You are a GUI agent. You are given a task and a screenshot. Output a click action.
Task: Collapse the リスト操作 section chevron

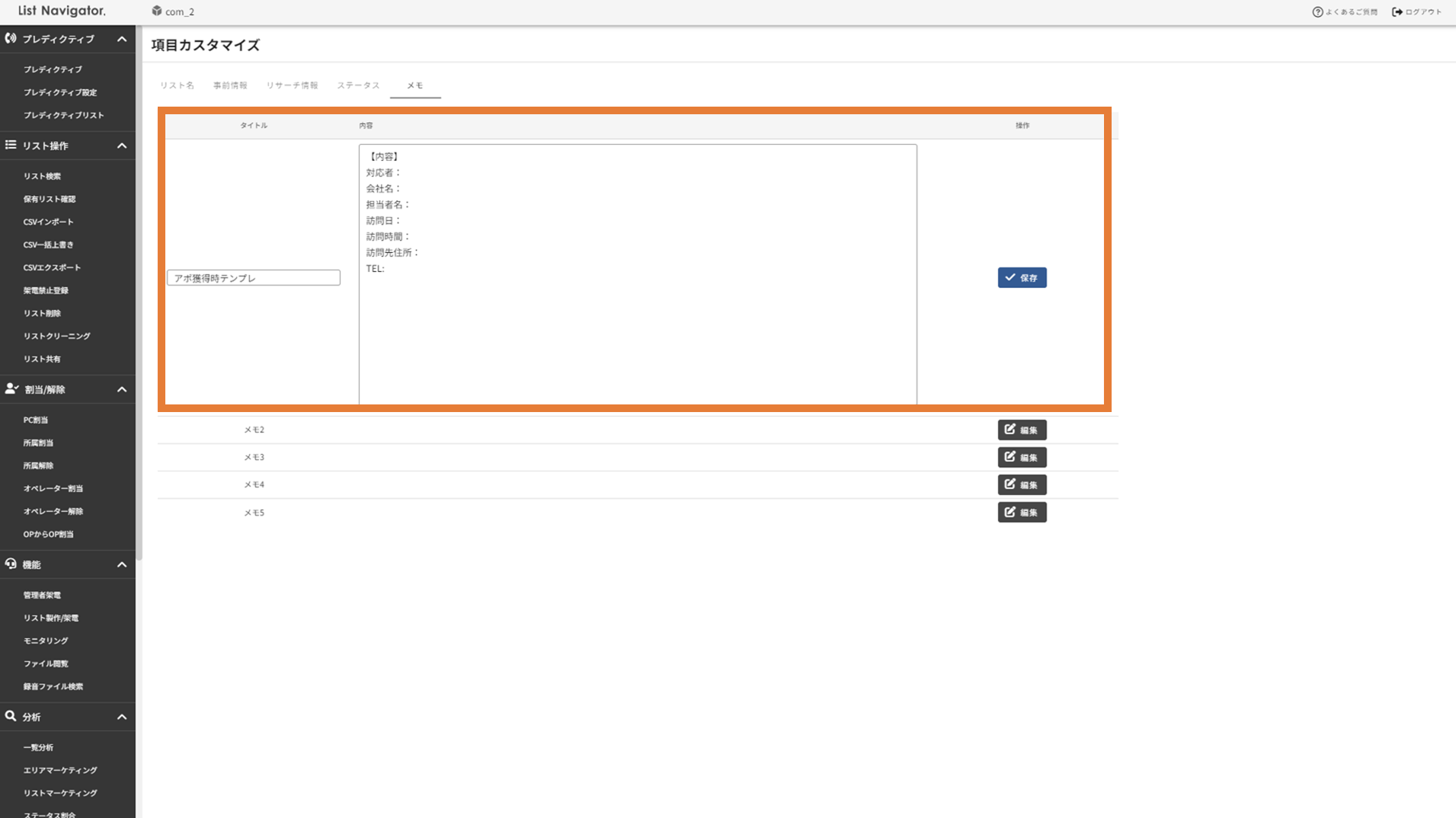(x=122, y=145)
